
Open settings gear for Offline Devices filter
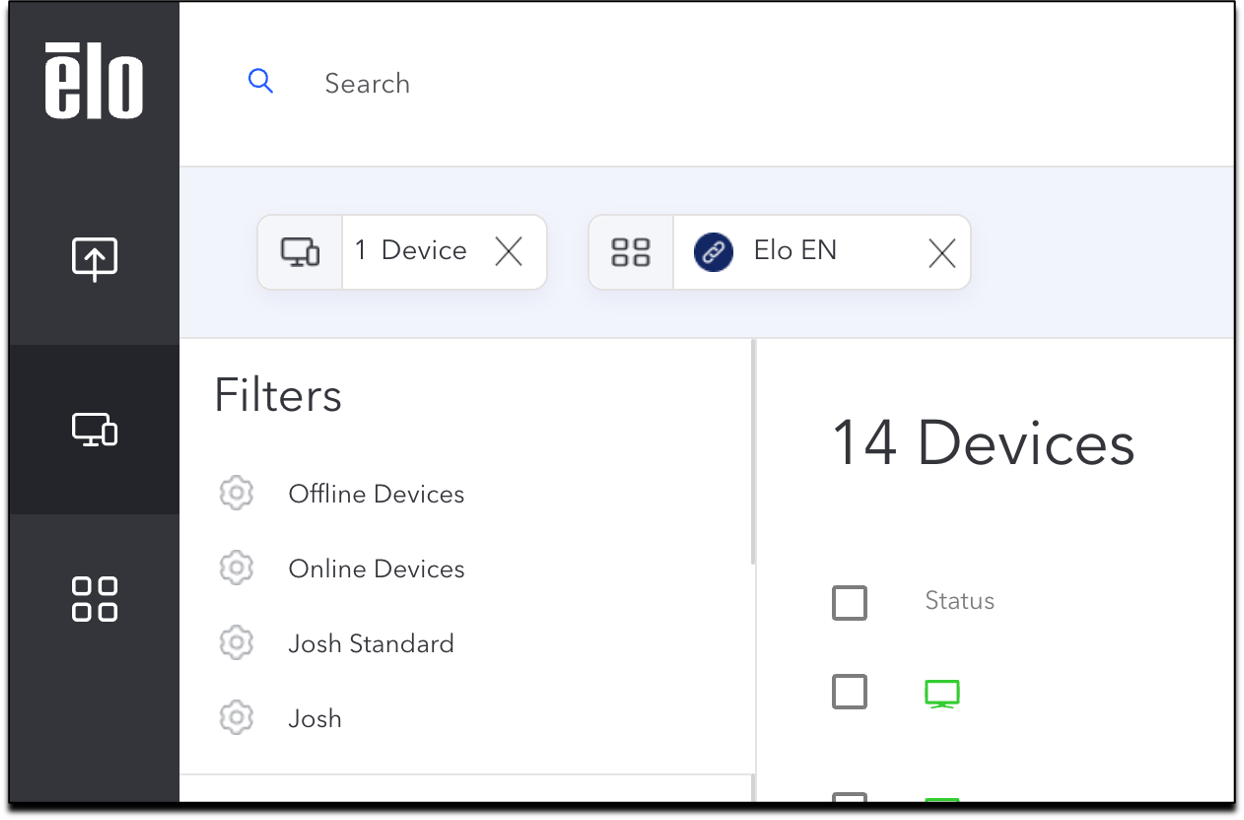[236, 493]
